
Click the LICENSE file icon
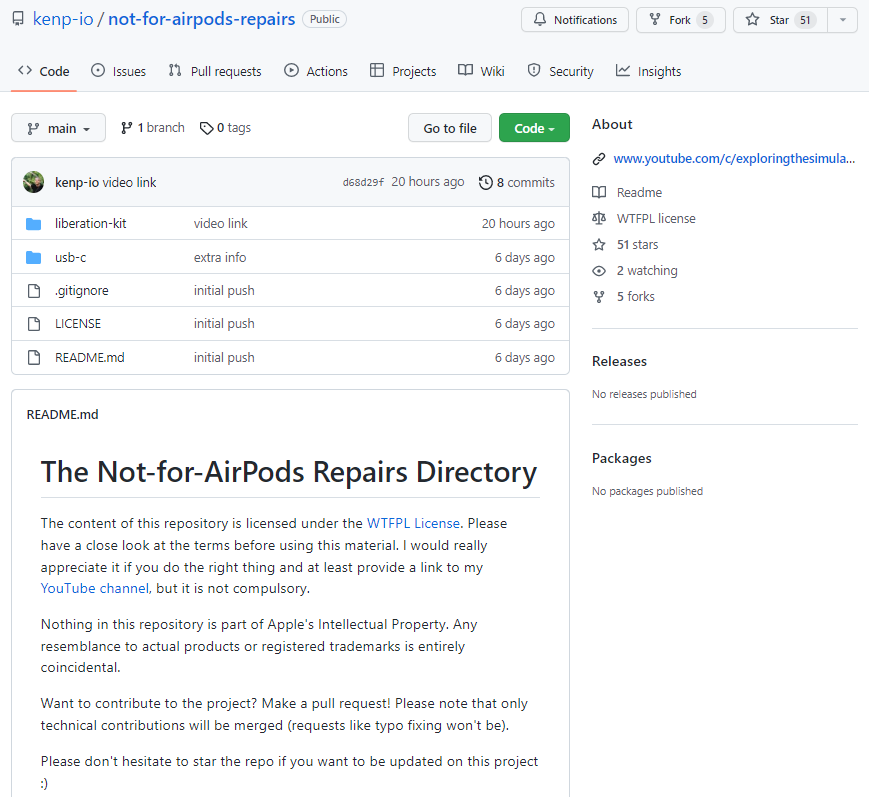point(34,324)
